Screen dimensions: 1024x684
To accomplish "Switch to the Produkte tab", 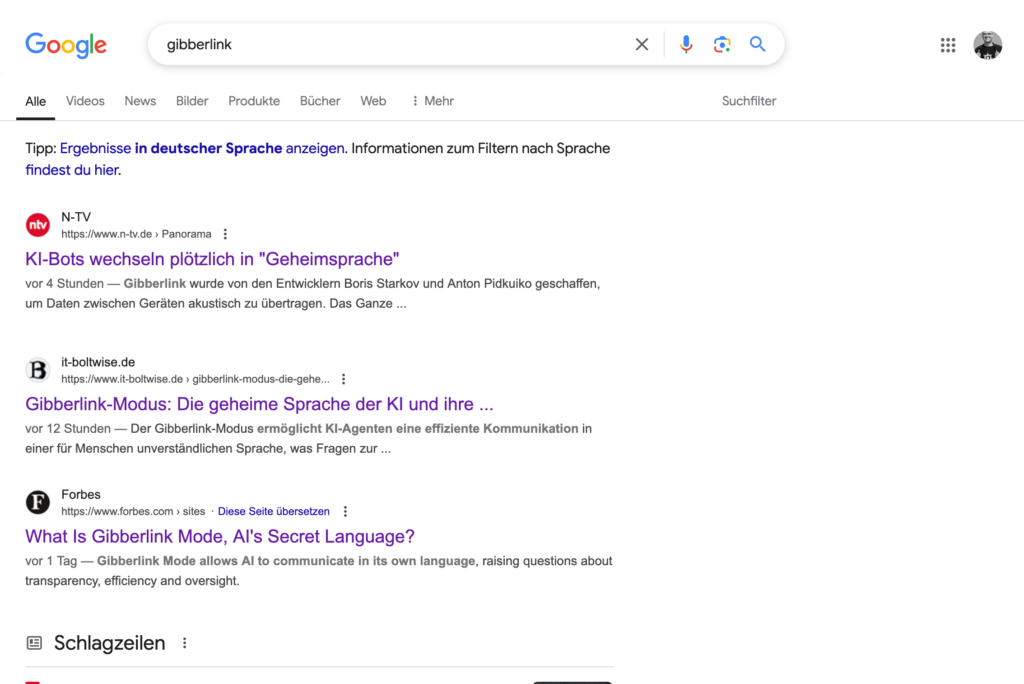I will coord(254,101).
